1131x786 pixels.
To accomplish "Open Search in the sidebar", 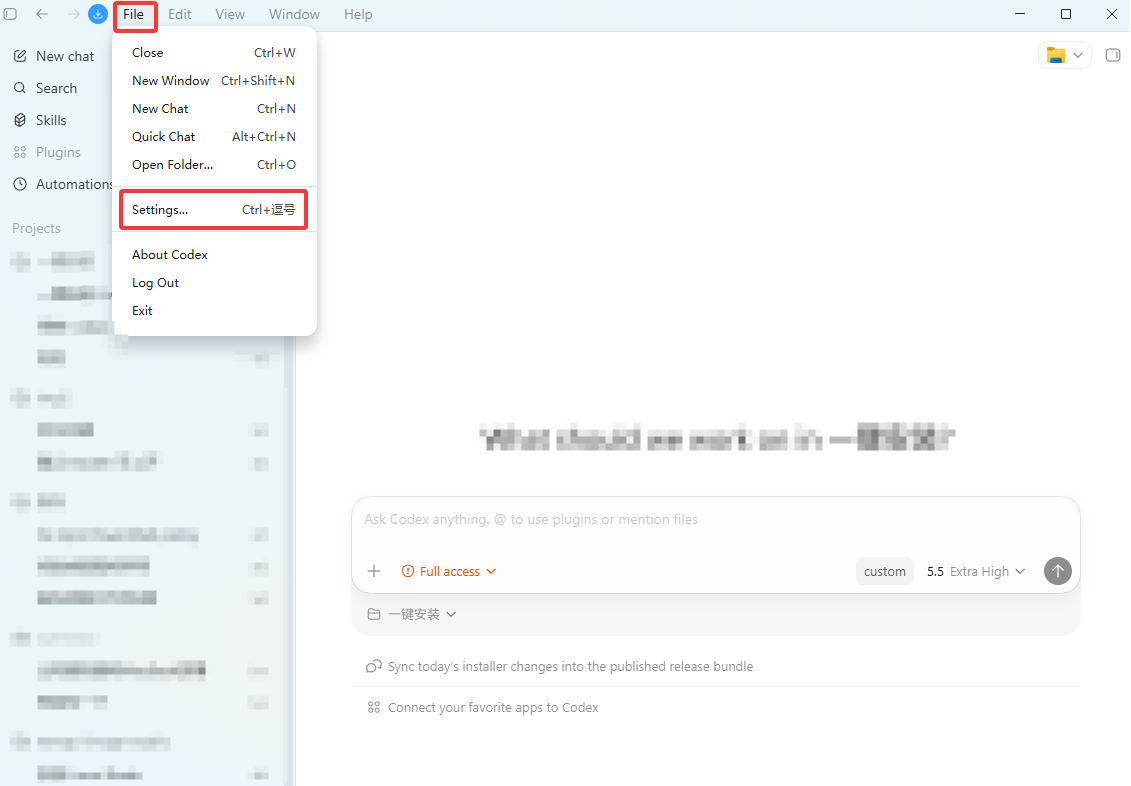I will coord(45,88).
